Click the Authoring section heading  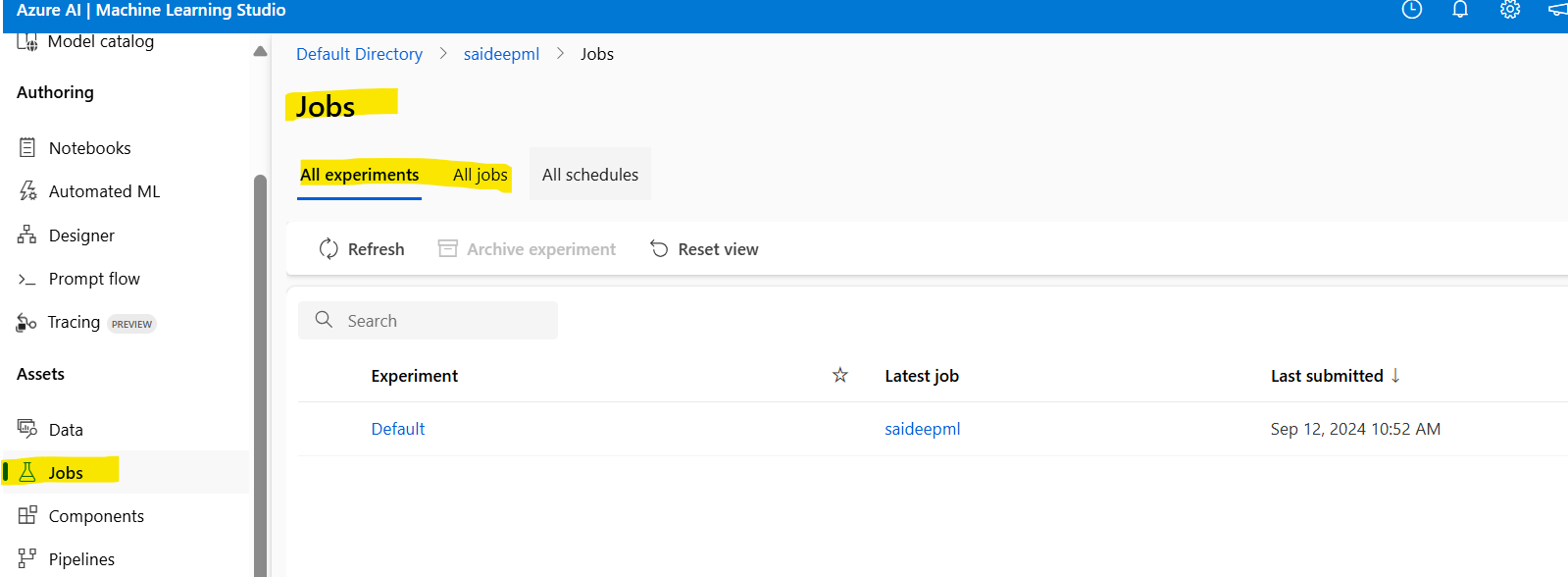pos(55,92)
